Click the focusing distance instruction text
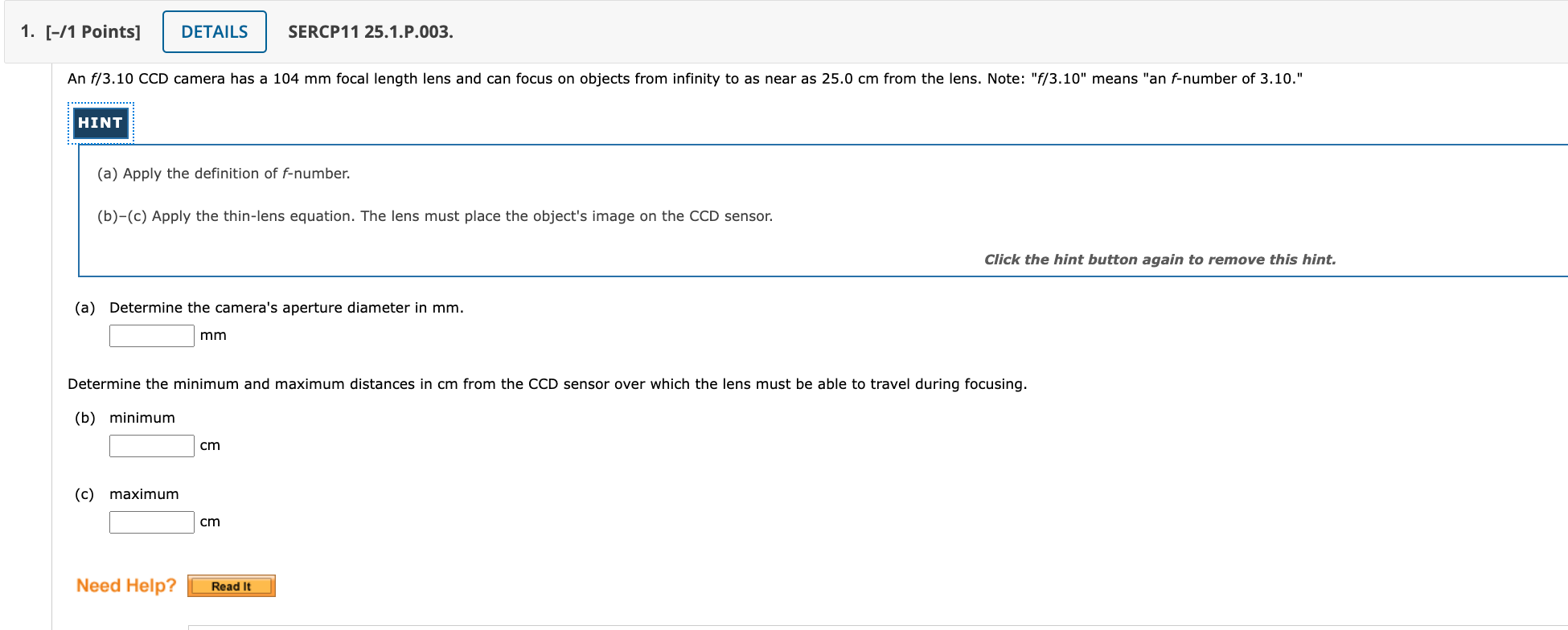The width and height of the screenshot is (1568, 630). (x=547, y=383)
